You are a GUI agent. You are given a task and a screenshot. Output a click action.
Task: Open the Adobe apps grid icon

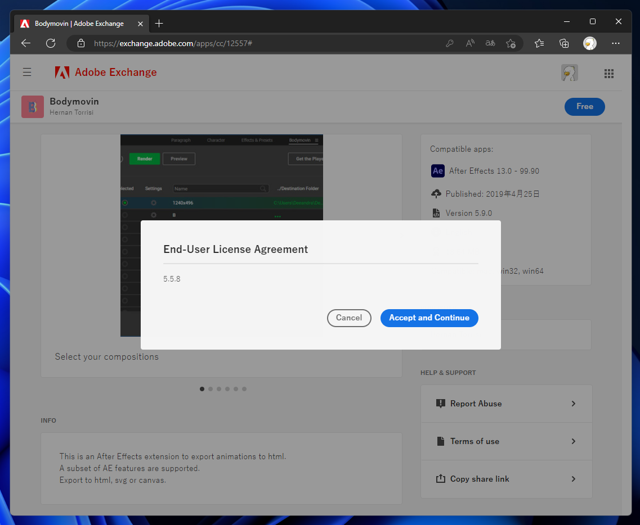pos(609,73)
